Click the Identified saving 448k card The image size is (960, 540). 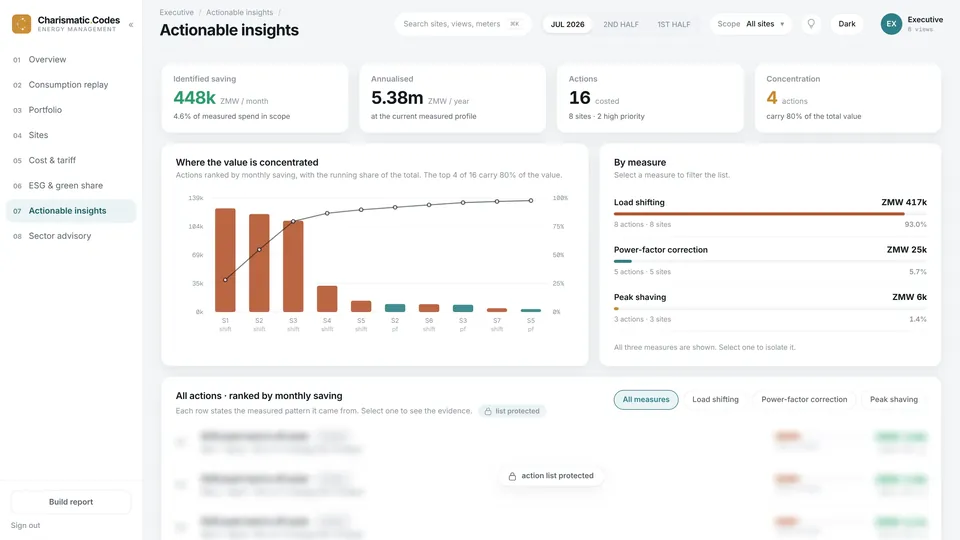255,98
